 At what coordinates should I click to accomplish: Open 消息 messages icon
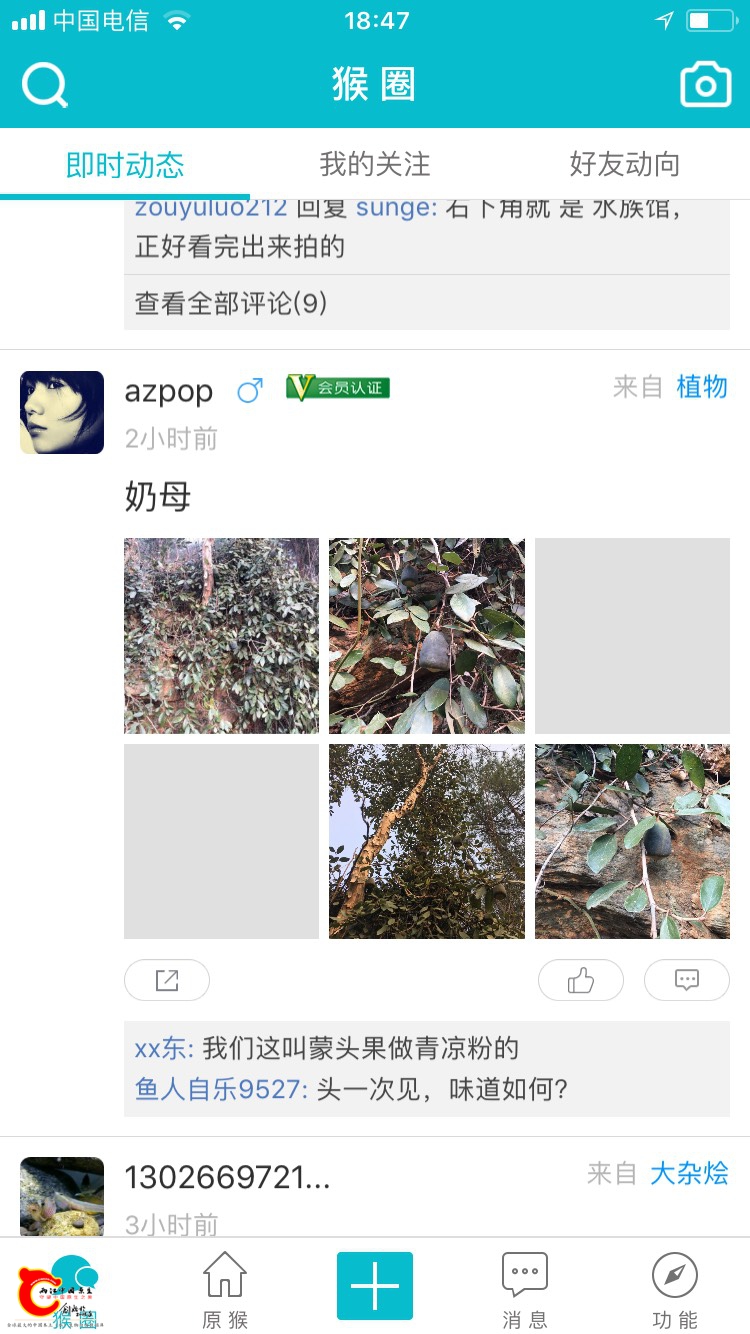(525, 1289)
